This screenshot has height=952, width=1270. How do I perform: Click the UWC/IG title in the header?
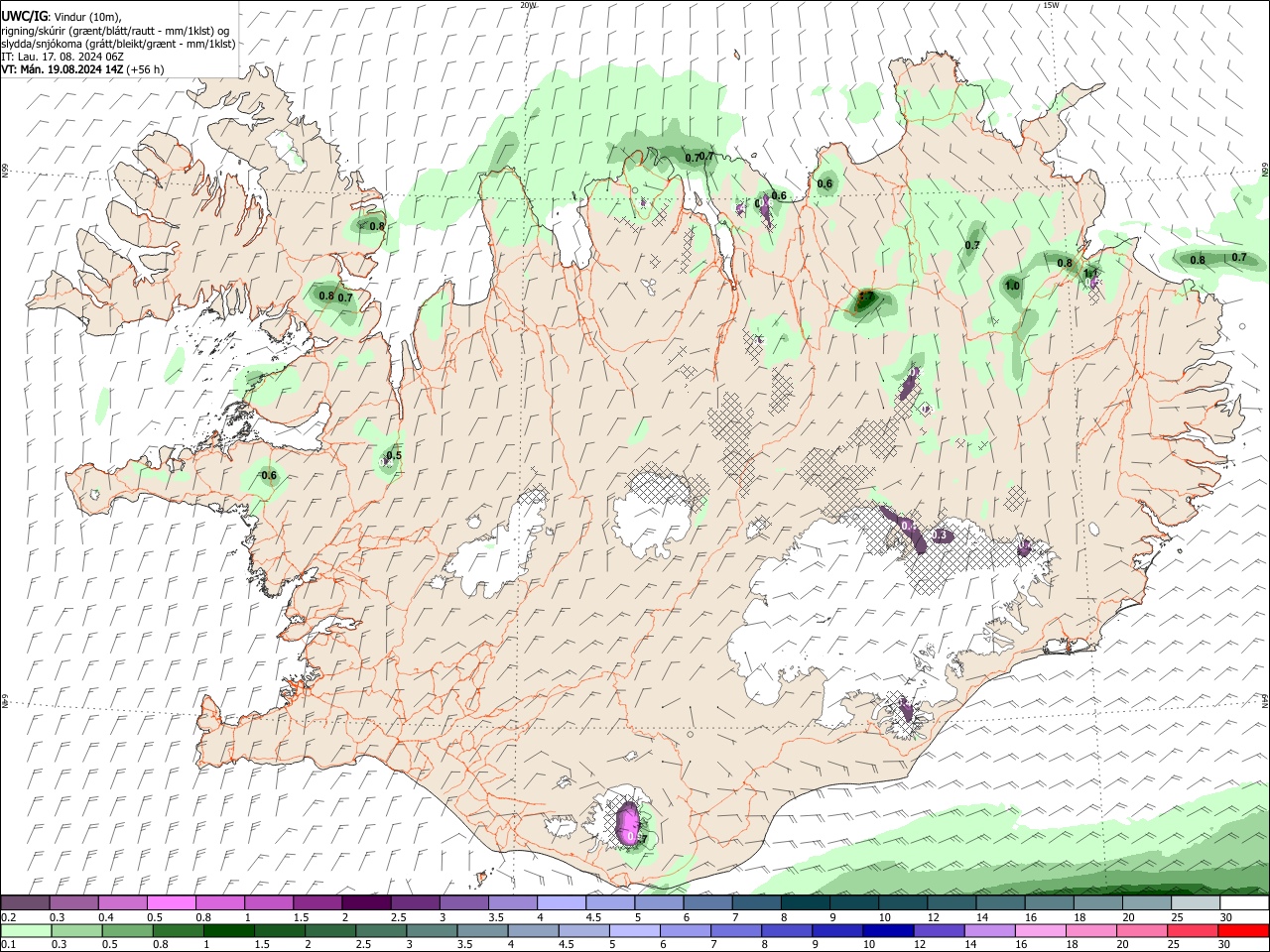pyautogui.click(x=24, y=17)
